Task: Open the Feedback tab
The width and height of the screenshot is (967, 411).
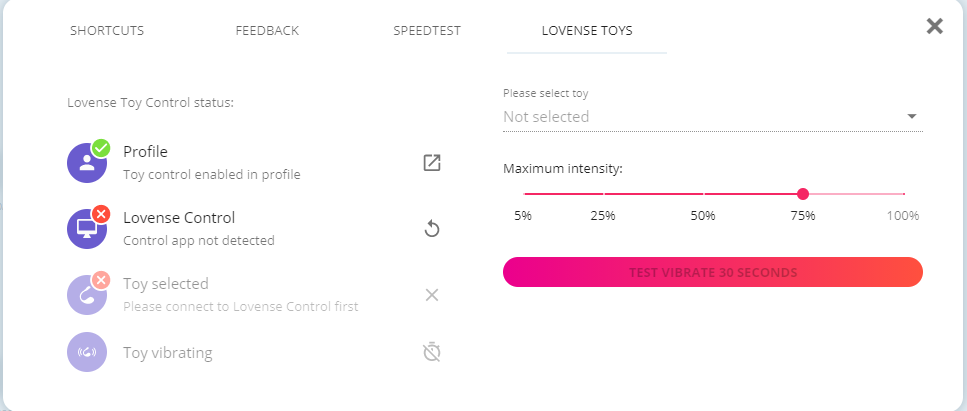Action: pos(267,30)
